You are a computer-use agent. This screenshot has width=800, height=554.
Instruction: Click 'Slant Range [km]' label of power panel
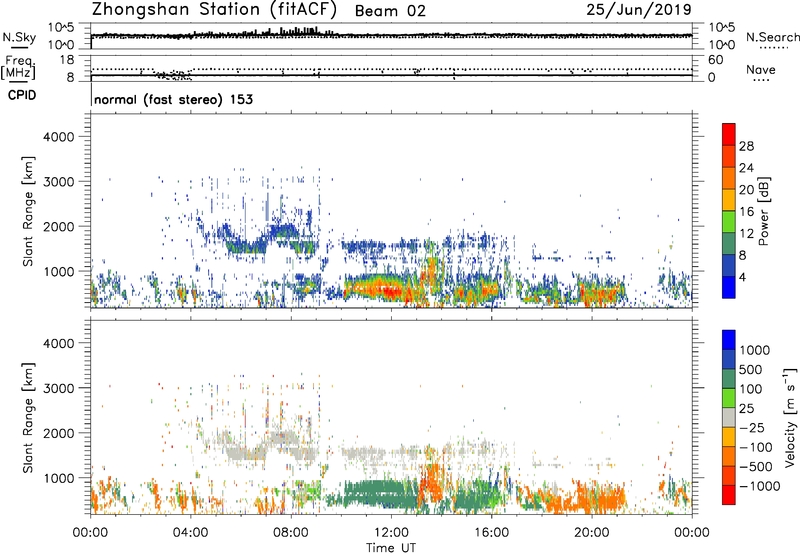(28, 211)
